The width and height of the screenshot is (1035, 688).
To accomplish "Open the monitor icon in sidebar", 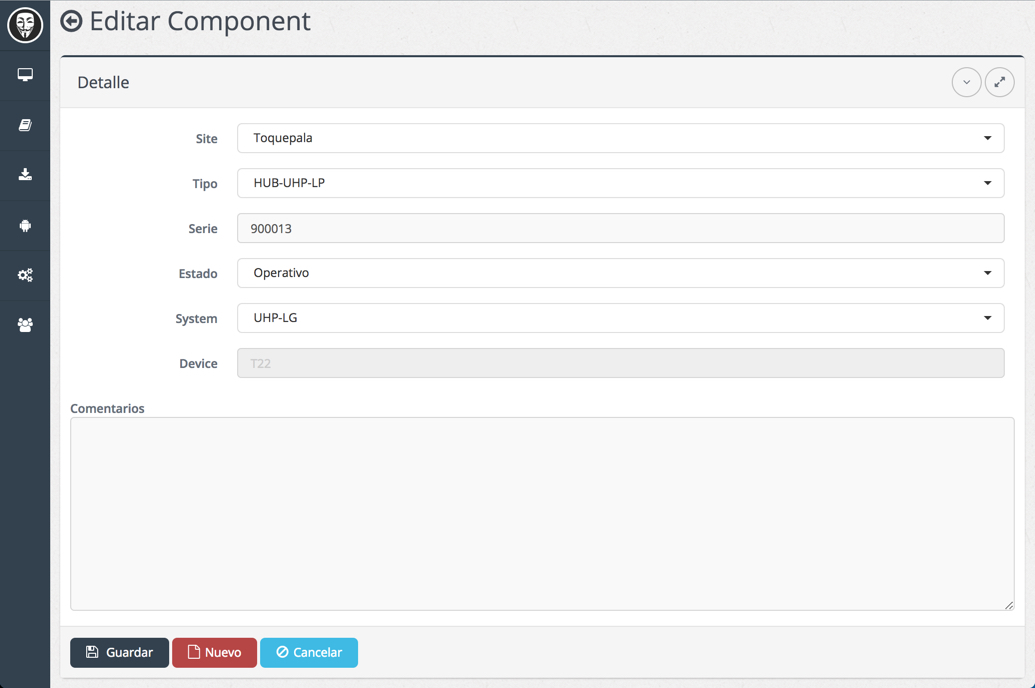I will (25, 75).
